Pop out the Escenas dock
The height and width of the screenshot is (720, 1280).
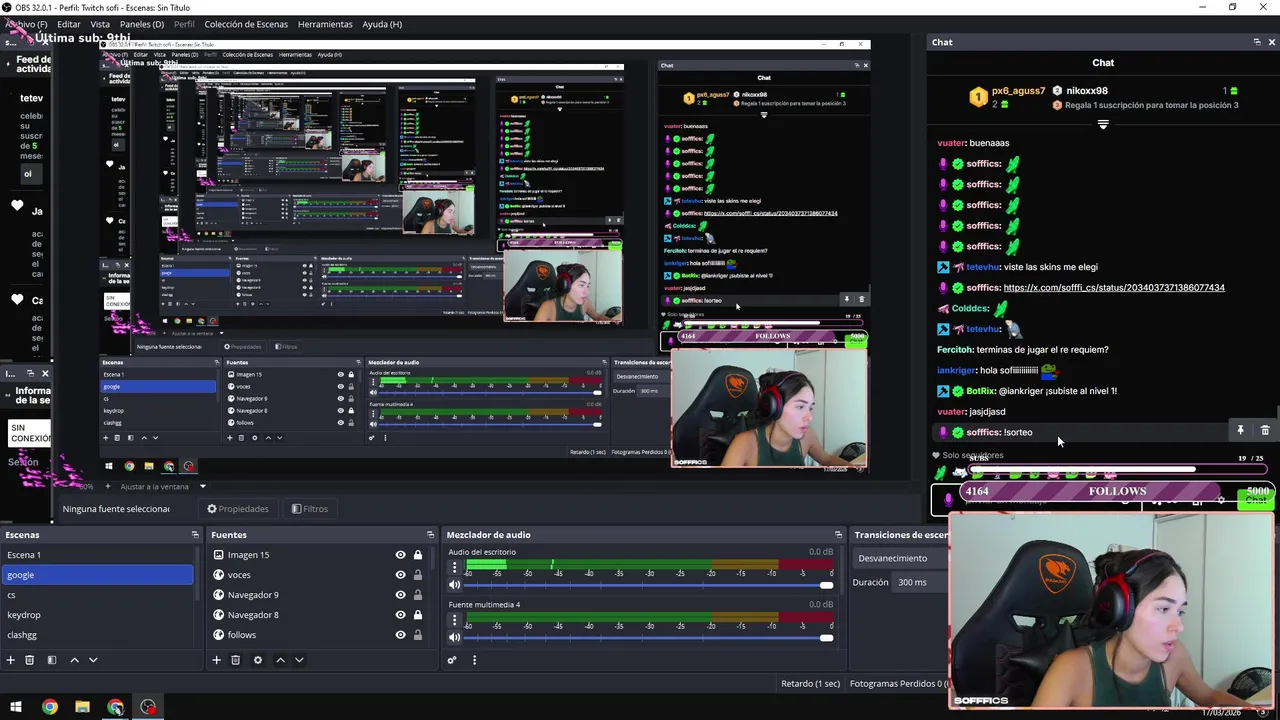click(x=195, y=535)
